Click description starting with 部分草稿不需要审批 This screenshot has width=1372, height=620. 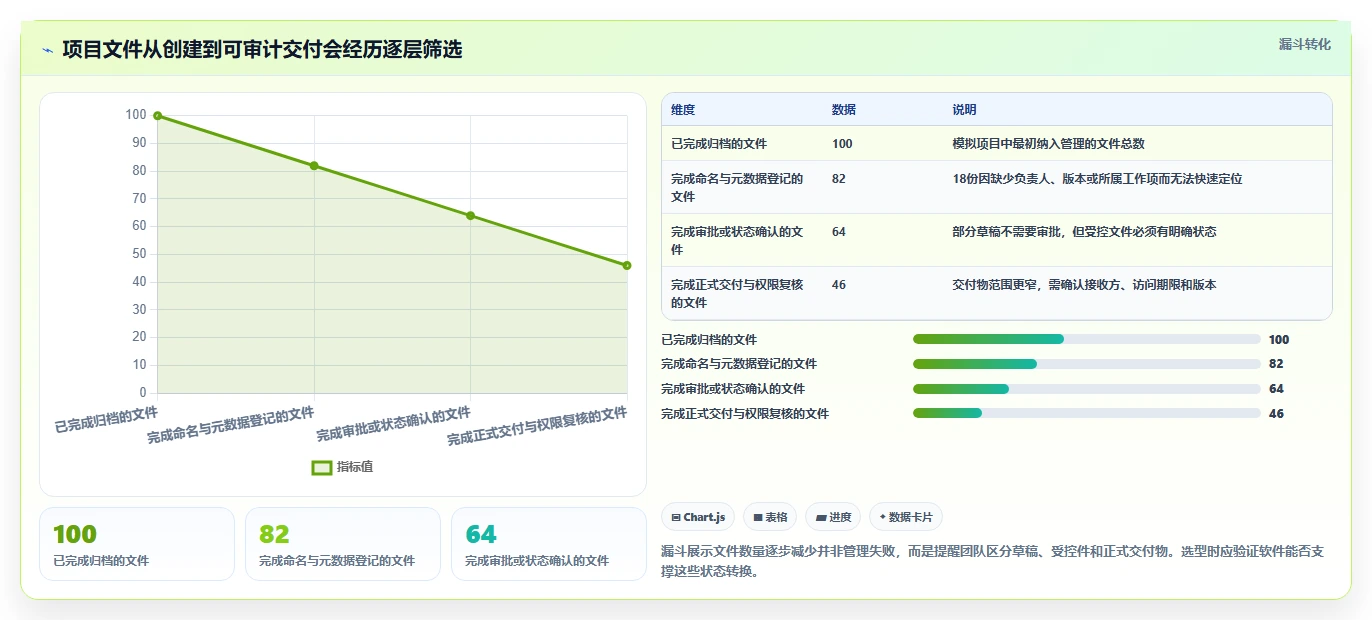click(1085, 232)
